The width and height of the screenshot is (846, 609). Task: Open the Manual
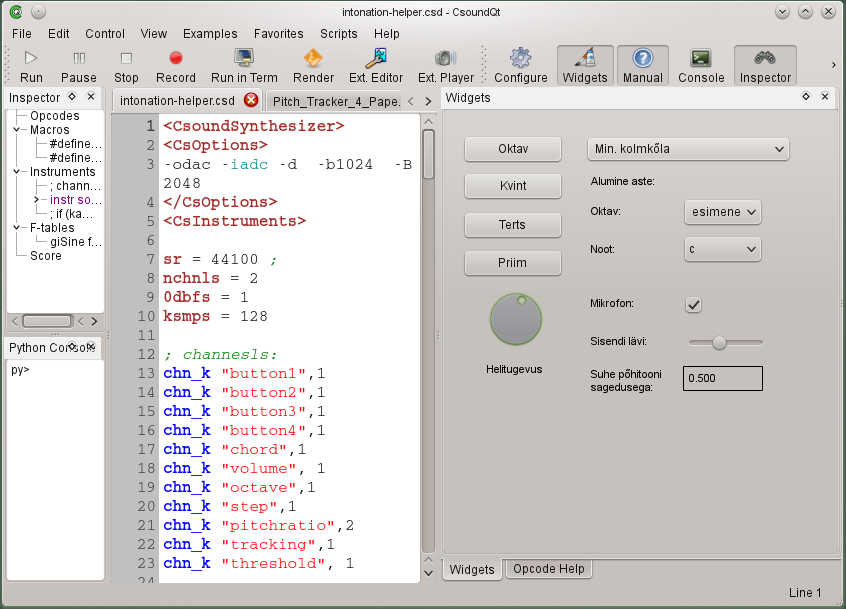(643, 66)
